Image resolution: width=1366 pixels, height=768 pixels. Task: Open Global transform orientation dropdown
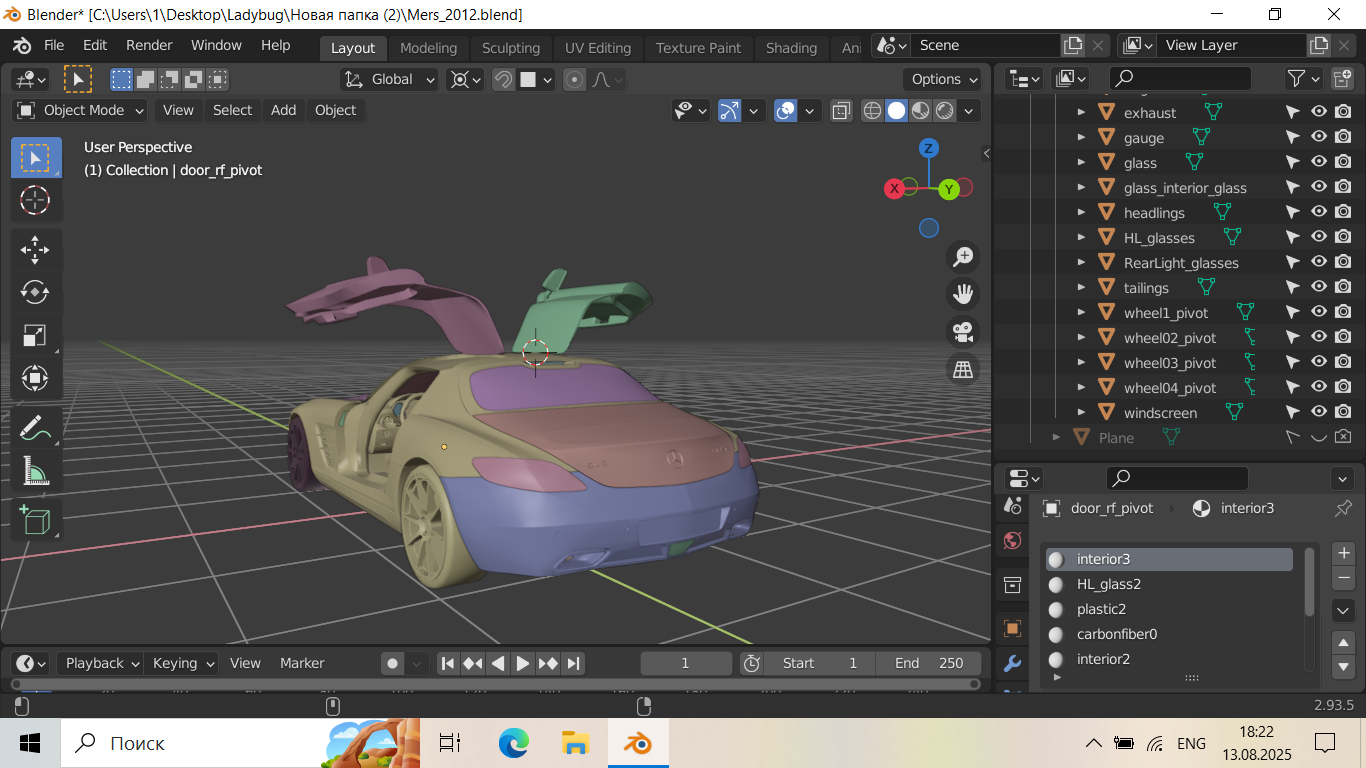pyautogui.click(x=390, y=79)
